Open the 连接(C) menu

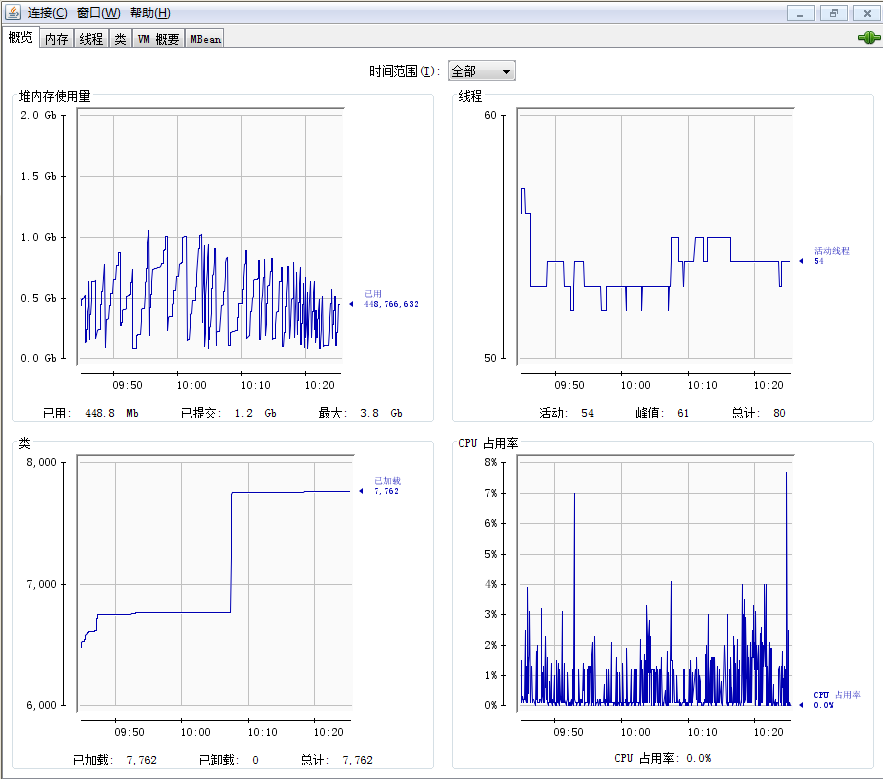[x=48, y=13]
